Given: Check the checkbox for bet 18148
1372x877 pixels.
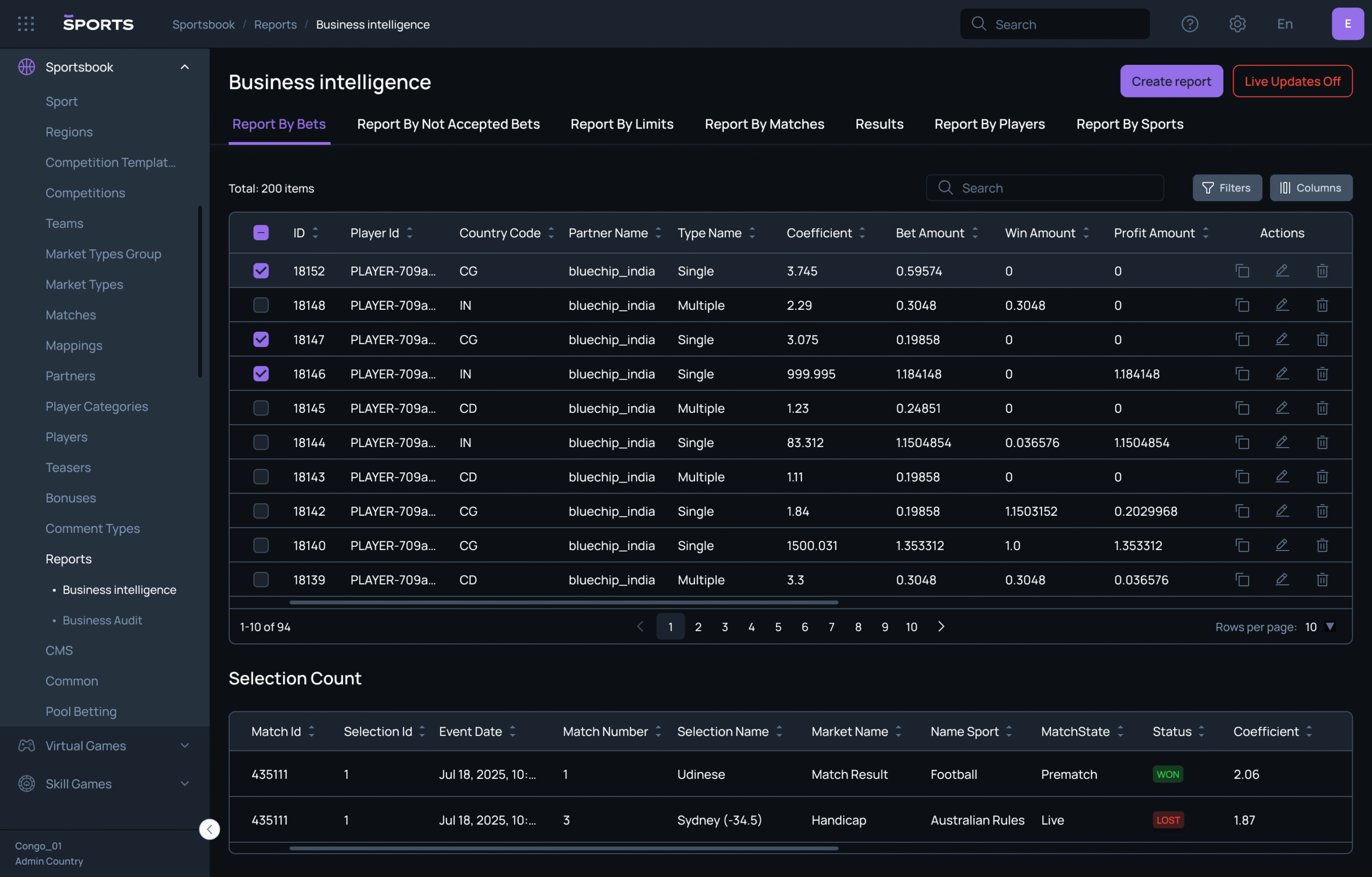Looking at the screenshot, I should 261,305.
